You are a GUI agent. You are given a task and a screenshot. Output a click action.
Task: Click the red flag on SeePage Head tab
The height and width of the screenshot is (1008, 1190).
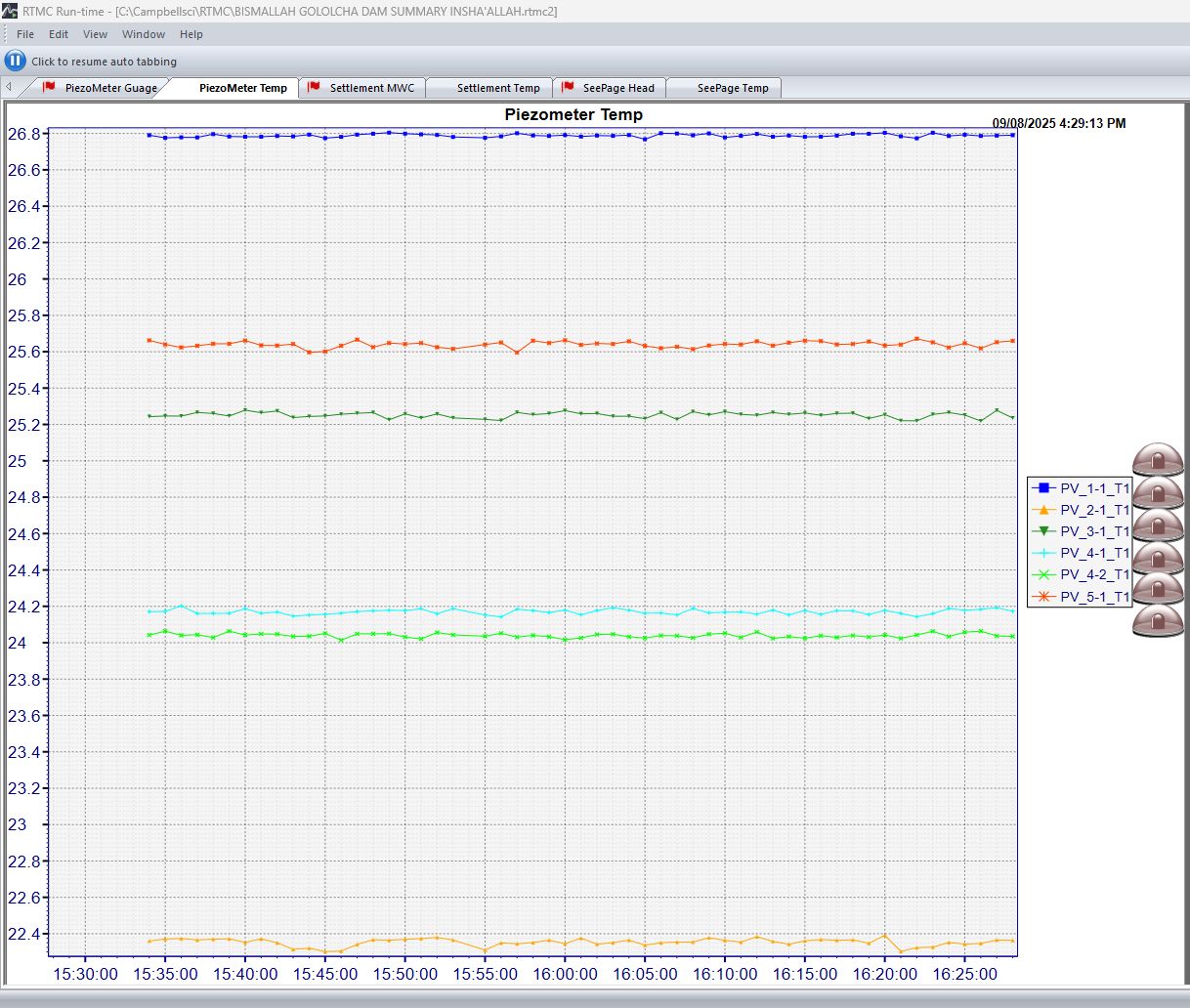click(568, 87)
